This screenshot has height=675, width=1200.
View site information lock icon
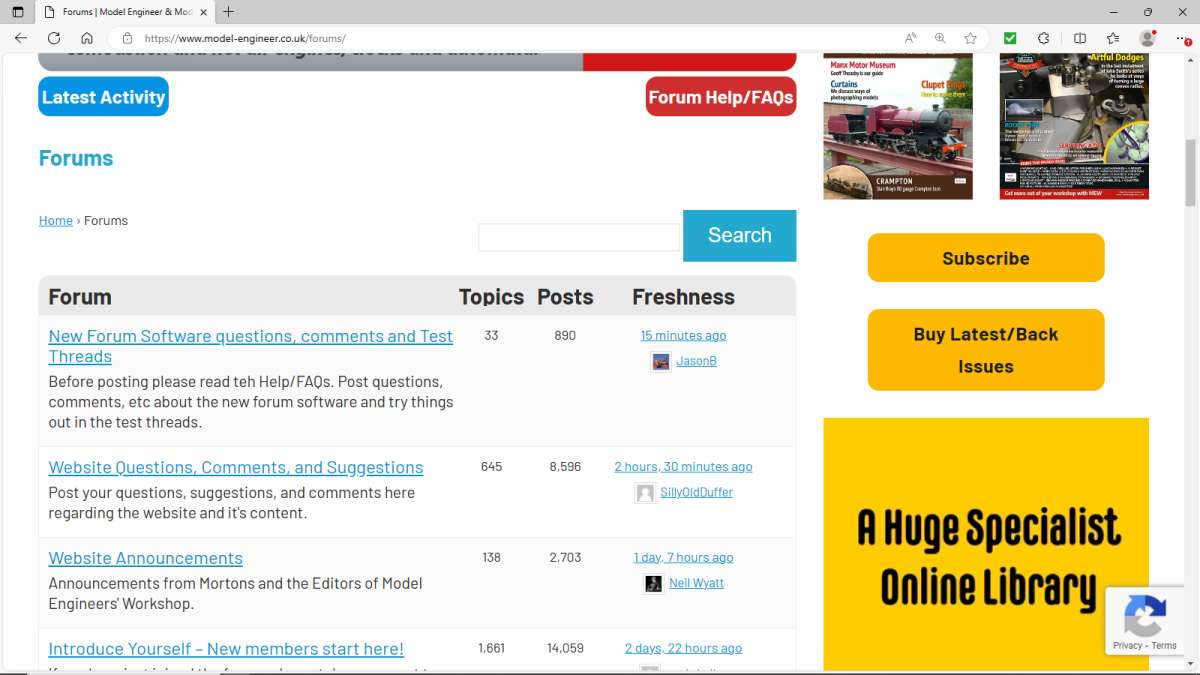127,38
